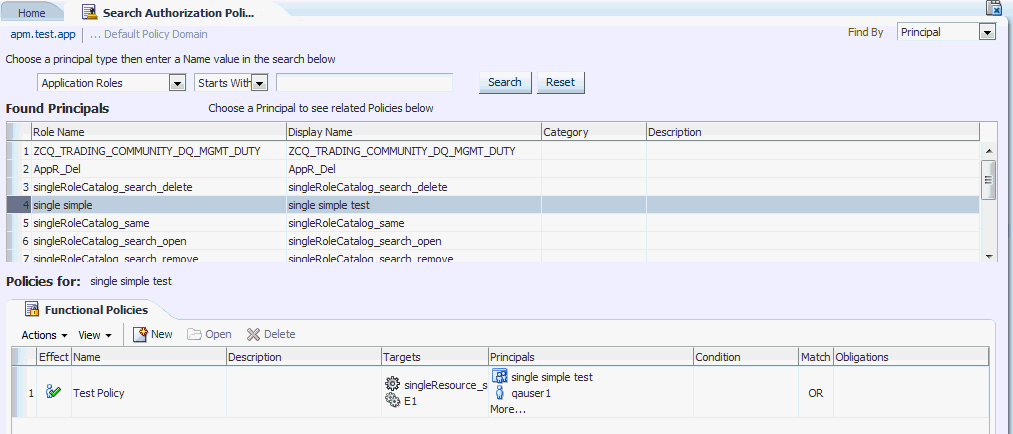Open the Application Roles principal type dropdown
The height and width of the screenshot is (434, 1013).
(176, 83)
